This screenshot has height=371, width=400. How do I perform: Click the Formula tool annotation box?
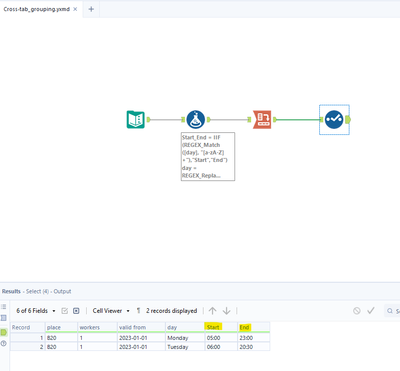[x=208, y=156]
